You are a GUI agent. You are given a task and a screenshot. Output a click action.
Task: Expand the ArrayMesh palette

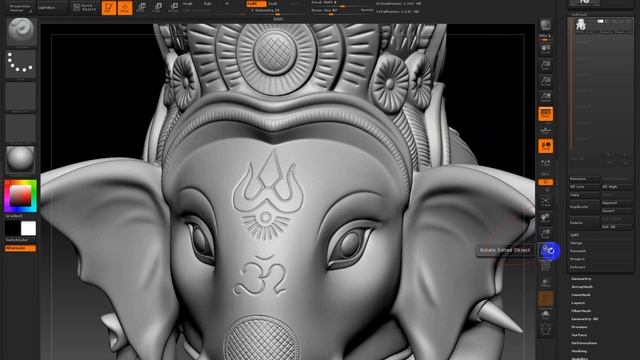click(x=582, y=287)
